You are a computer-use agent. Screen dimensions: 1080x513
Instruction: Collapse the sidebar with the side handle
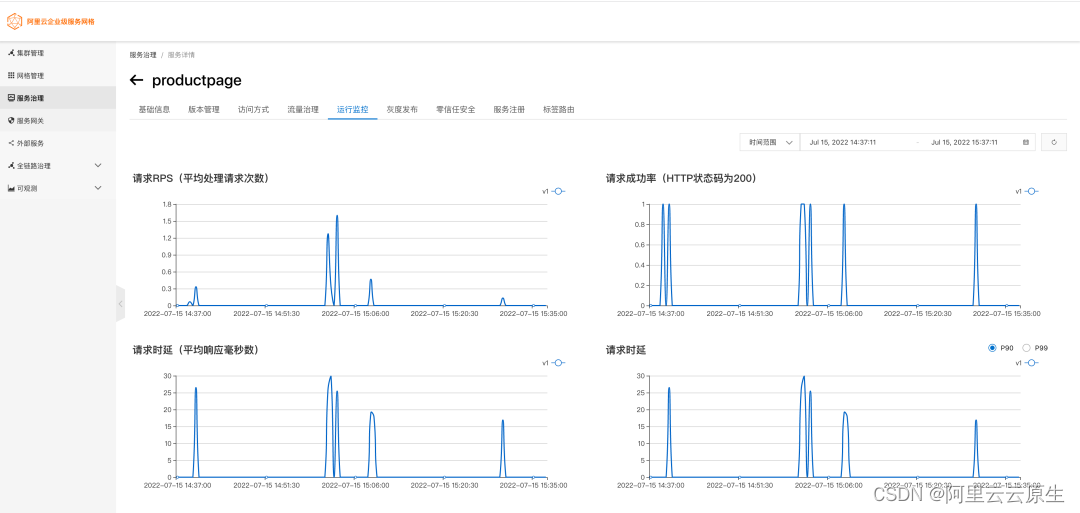click(x=121, y=304)
